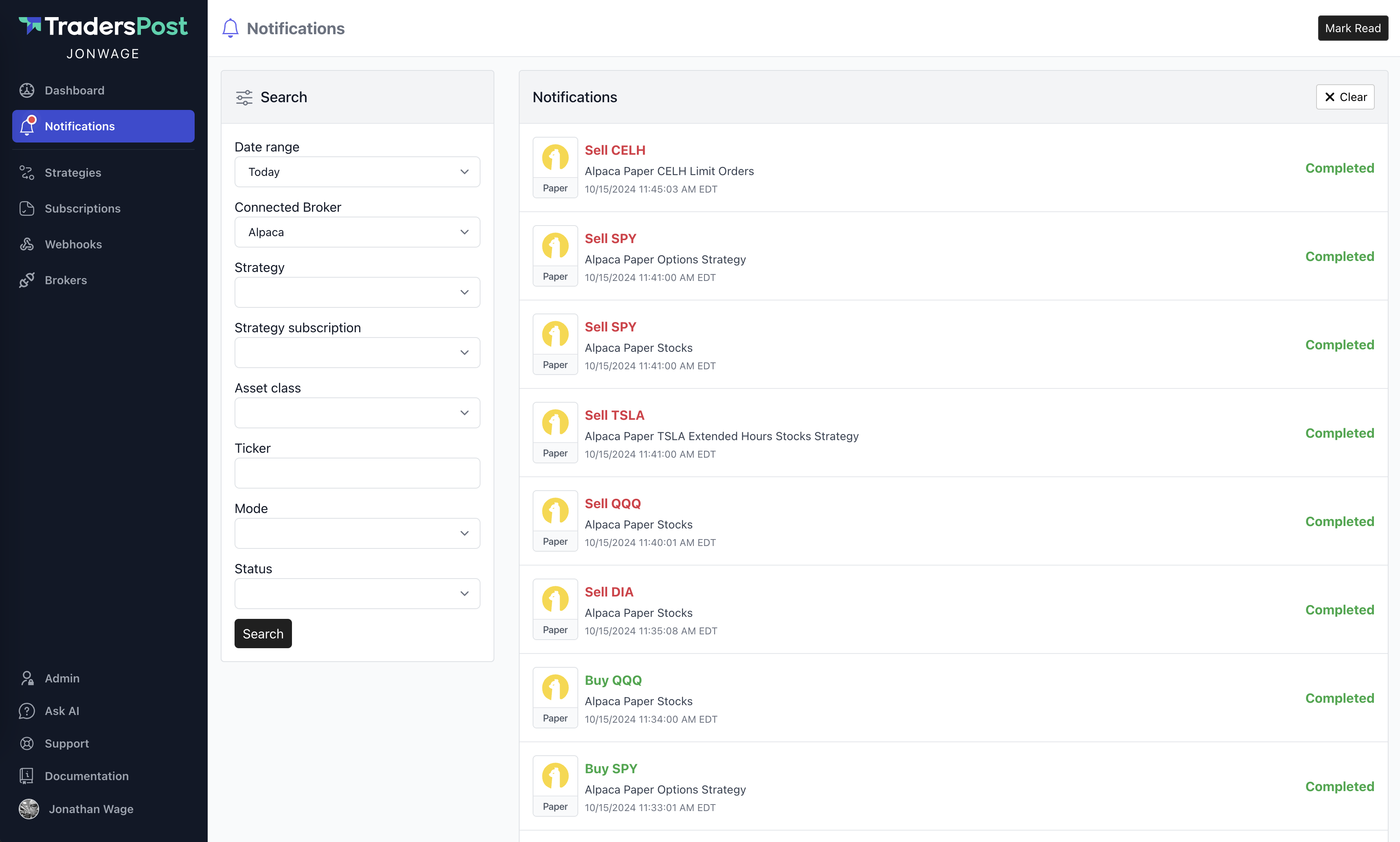
Task: Open the Mode dropdown
Action: [x=358, y=533]
